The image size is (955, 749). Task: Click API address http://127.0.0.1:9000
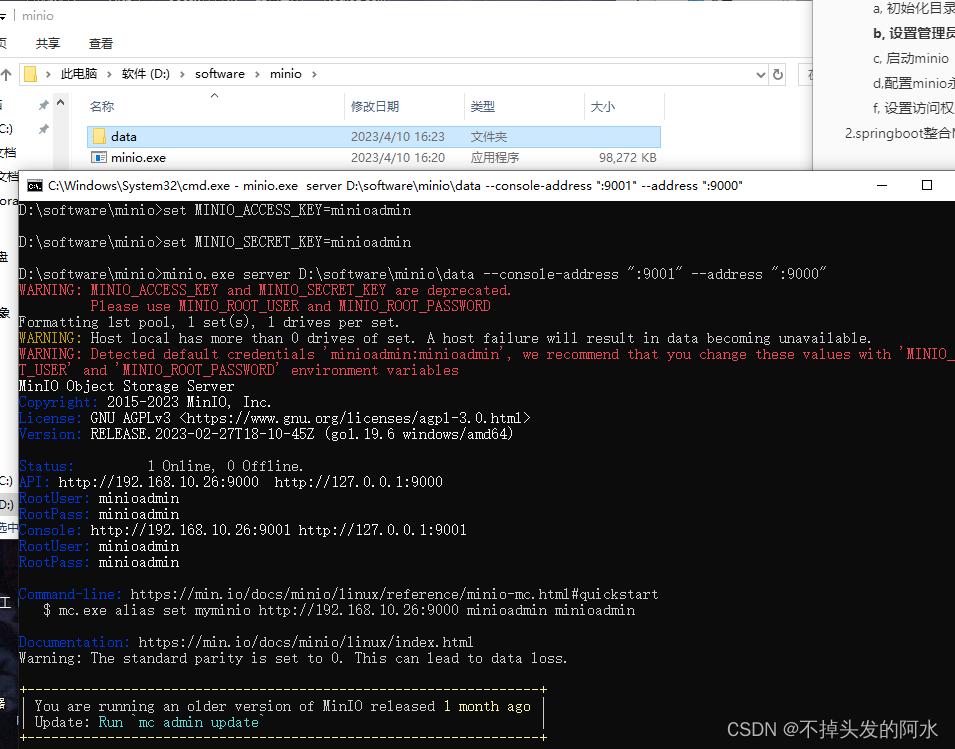[358, 482]
